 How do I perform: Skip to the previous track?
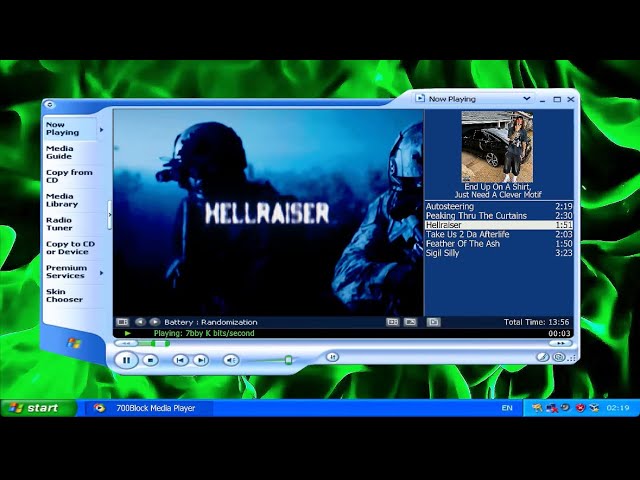point(180,360)
